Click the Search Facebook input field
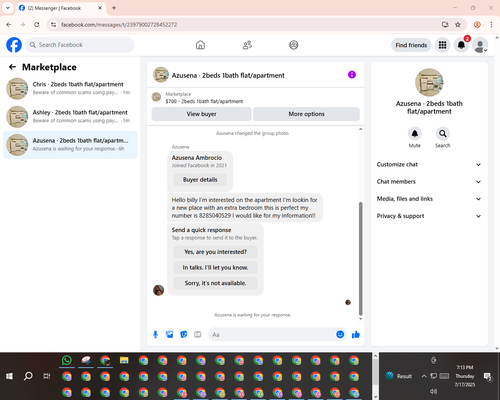Screen dimensions: 500x400 pos(80,45)
